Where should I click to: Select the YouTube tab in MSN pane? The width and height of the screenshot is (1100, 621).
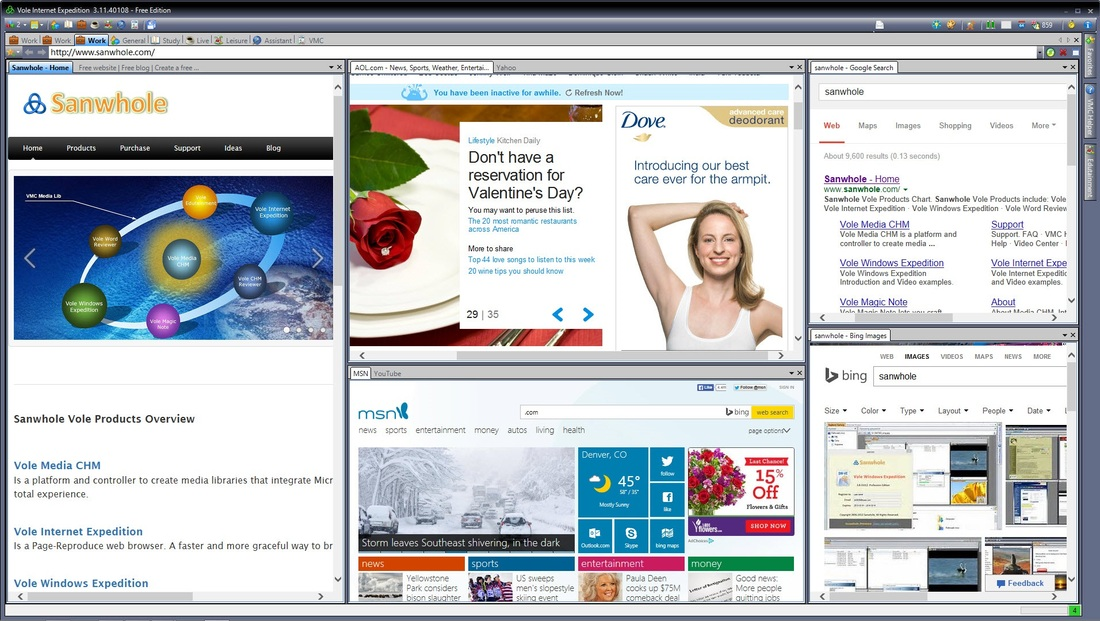point(387,373)
